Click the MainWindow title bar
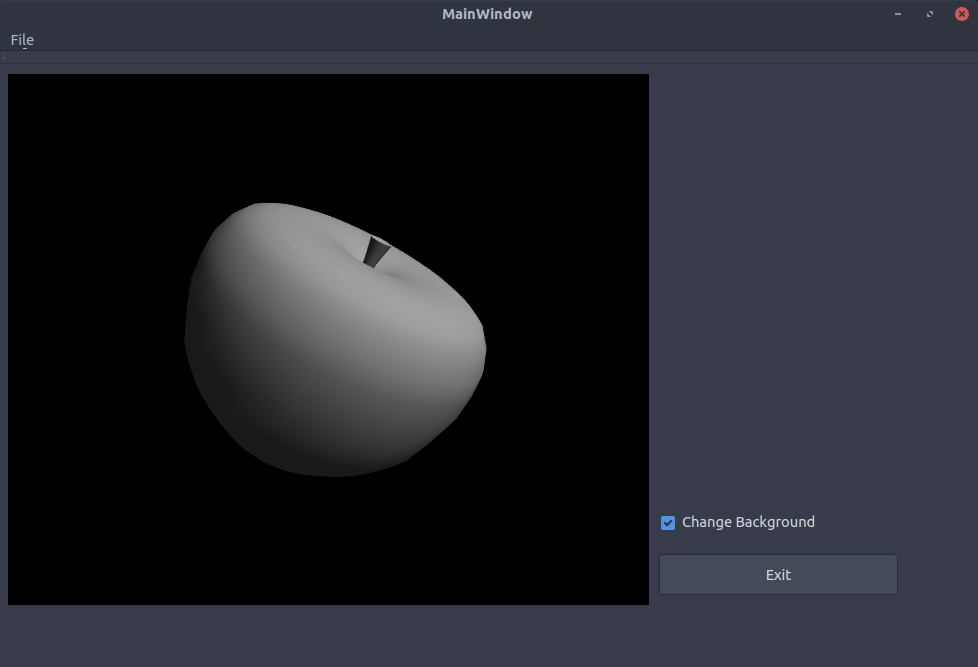The image size is (978, 667). click(487, 13)
